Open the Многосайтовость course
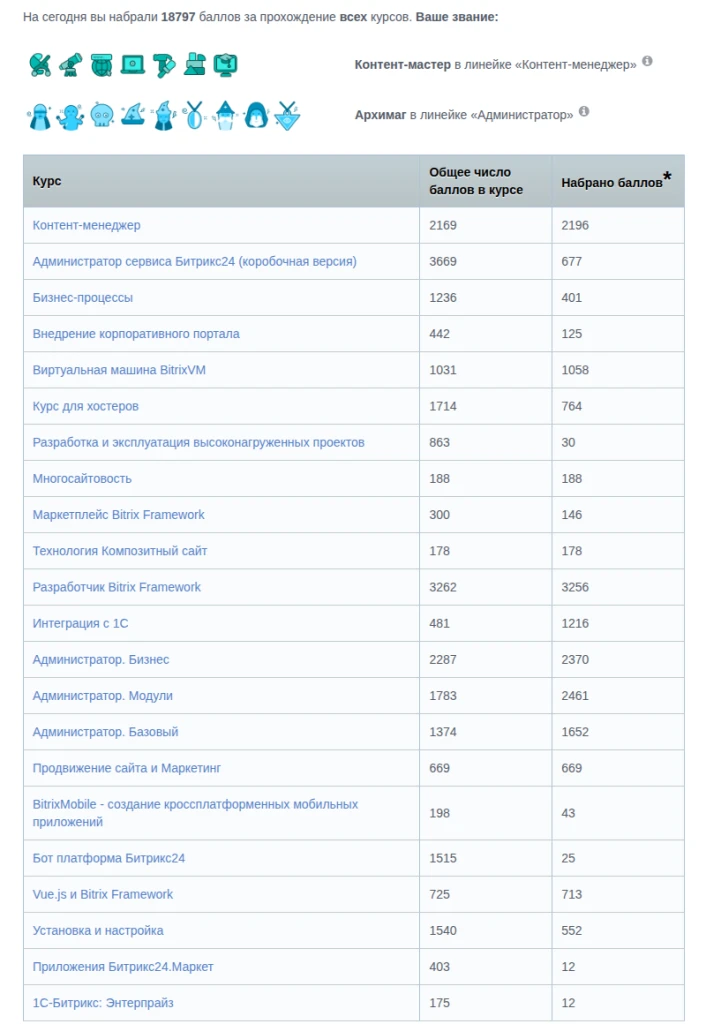This screenshot has height=1024, width=706. click(x=82, y=479)
